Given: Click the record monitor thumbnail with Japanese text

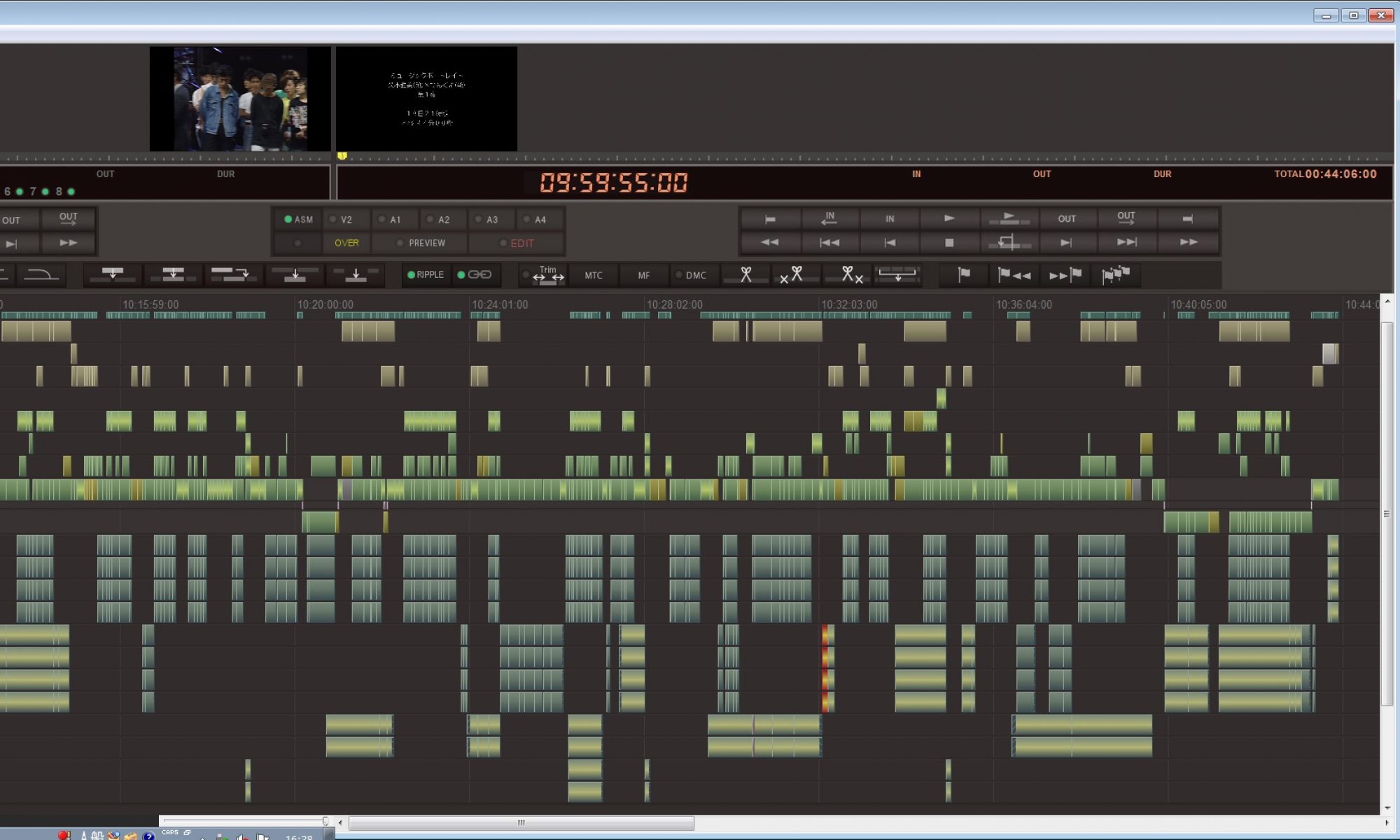Looking at the screenshot, I should click(x=426, y=99).
